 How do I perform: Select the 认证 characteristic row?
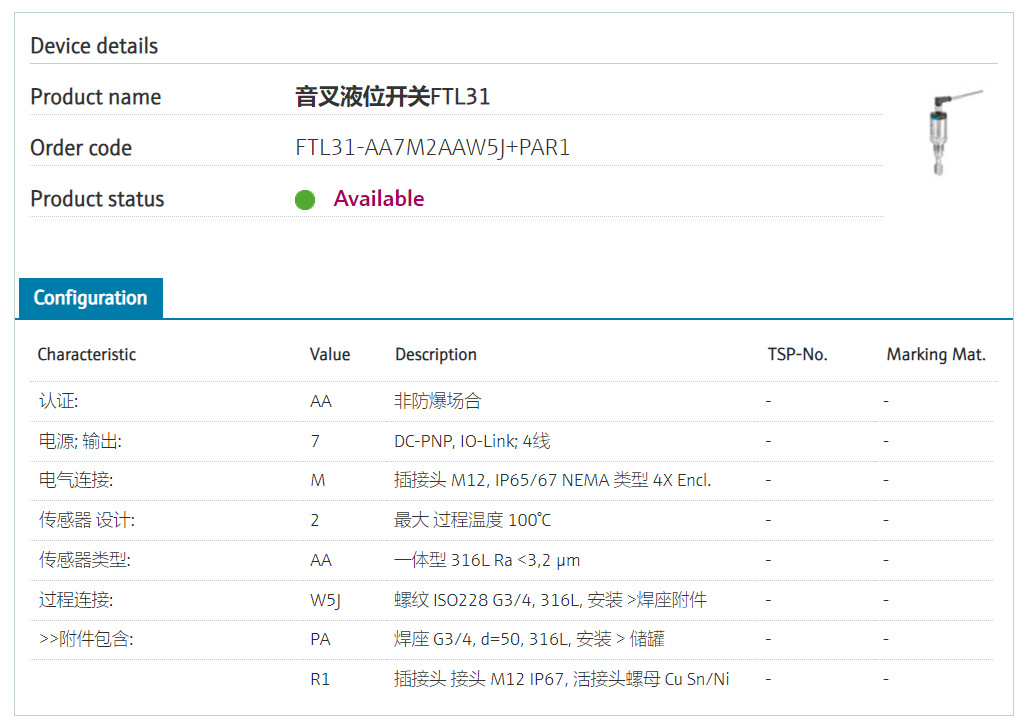point(58,401)
